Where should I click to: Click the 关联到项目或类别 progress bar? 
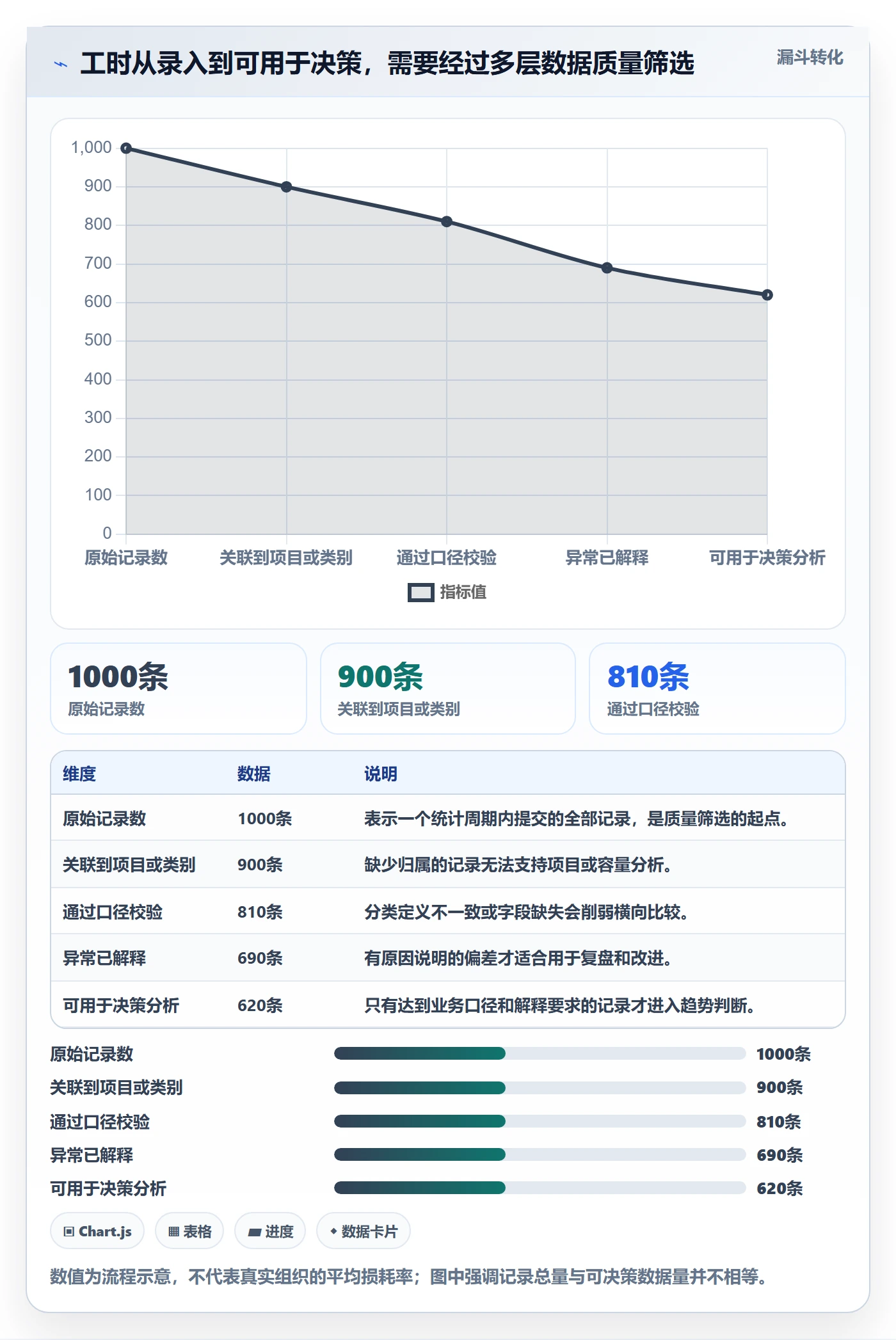click(540, 1087)
